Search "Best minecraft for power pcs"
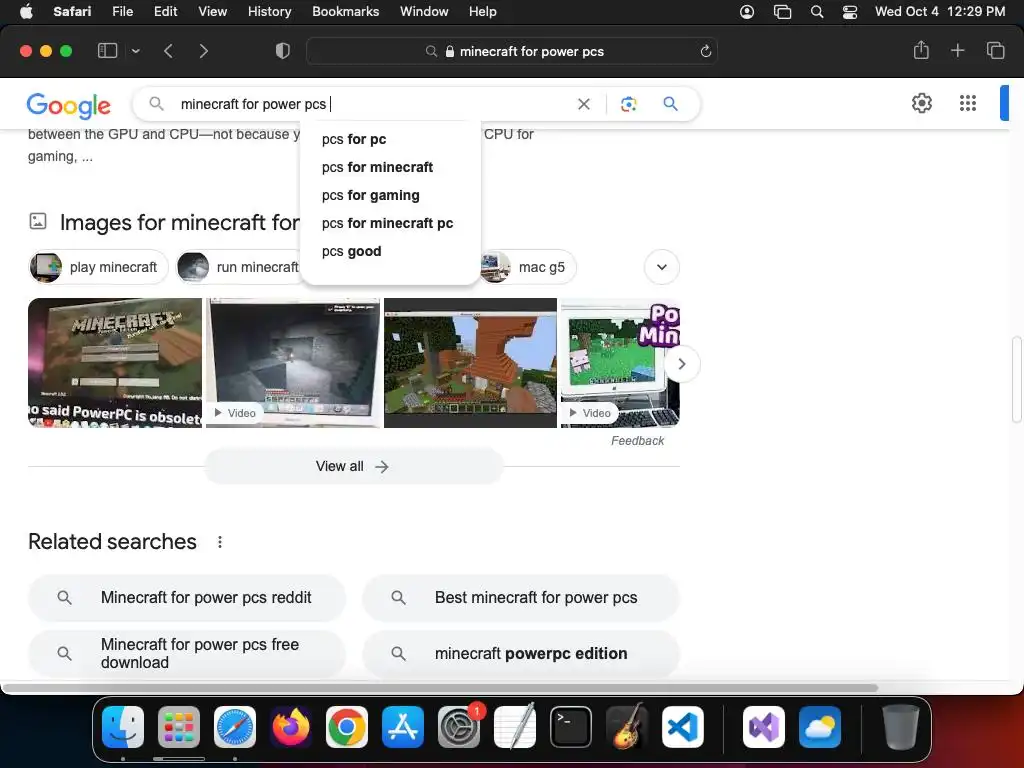1024x768 pixels. pos(521,598)
